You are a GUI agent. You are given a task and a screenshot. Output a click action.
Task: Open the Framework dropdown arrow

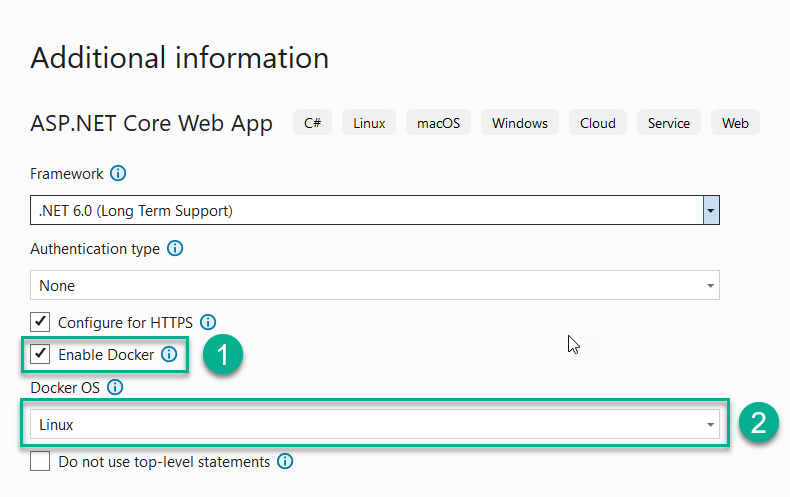pyautogui.click(x=711, y=210)
